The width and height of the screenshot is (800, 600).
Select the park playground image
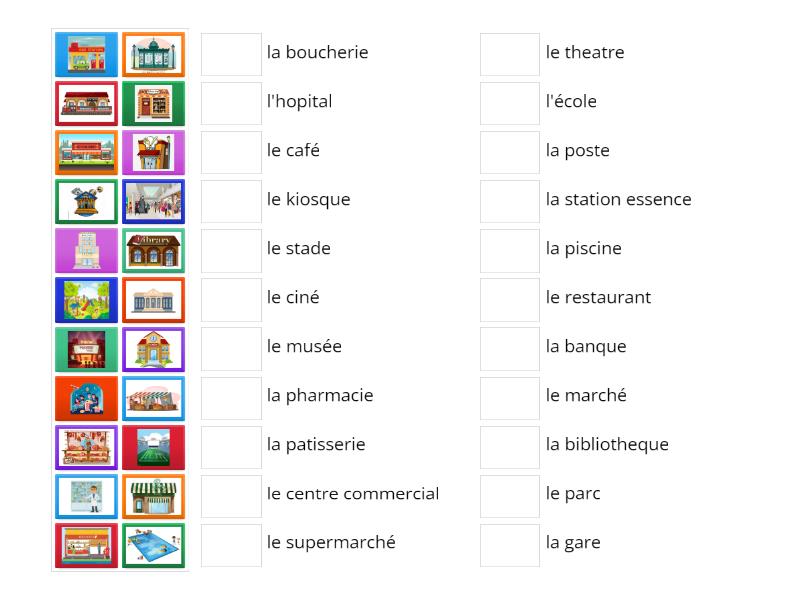87,299
